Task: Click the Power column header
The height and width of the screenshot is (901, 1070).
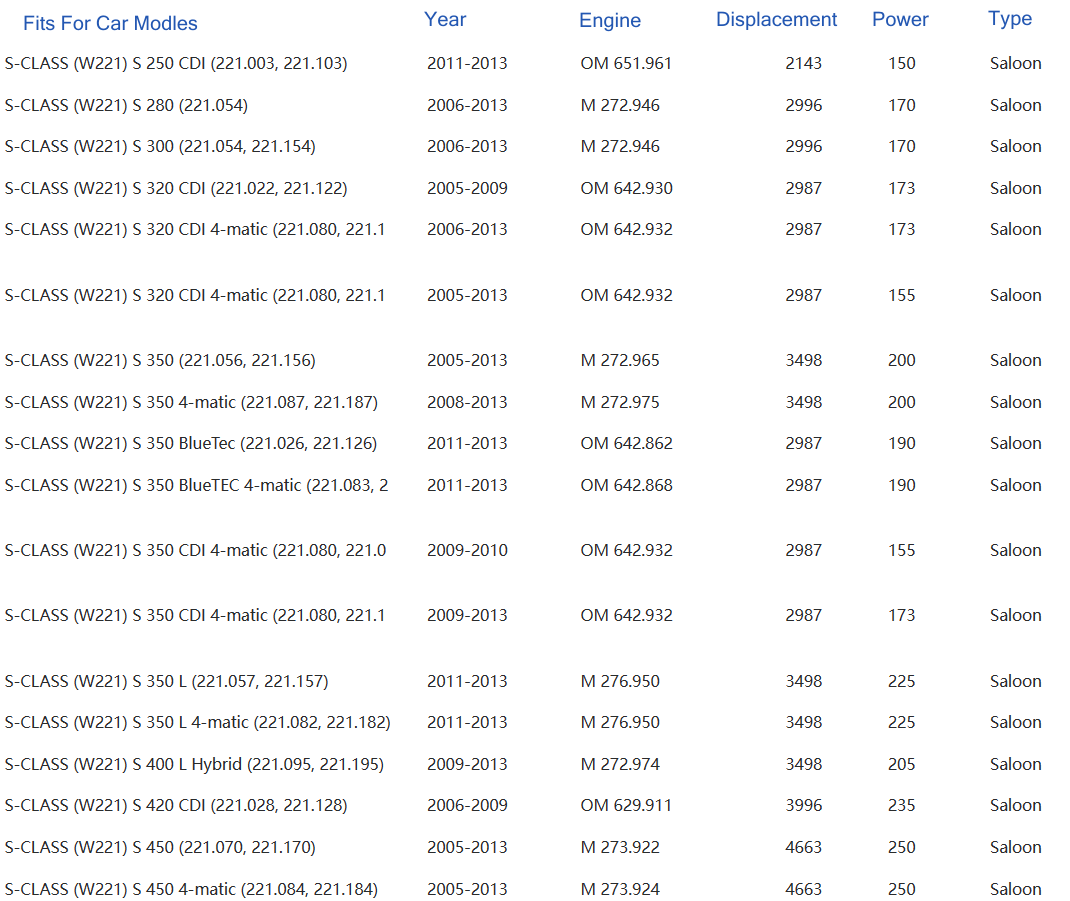Action: [900, 19]
